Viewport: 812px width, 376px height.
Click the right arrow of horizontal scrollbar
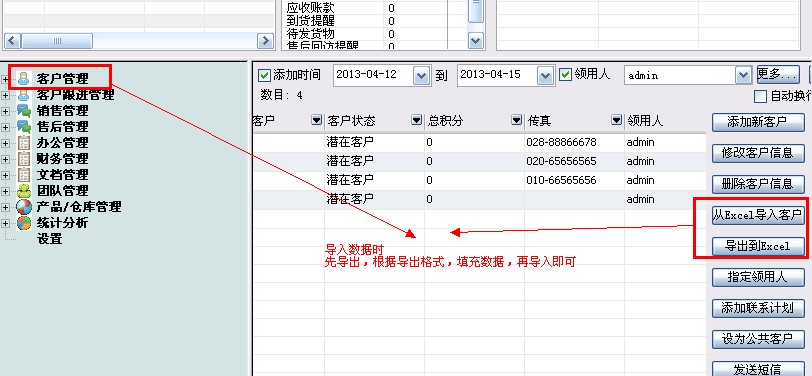[266, 41]
